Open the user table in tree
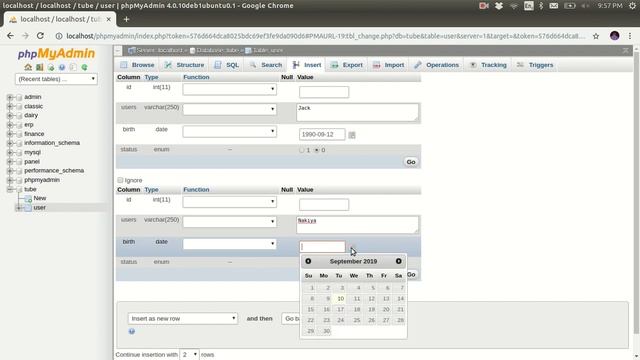 [x=39, y=207]
